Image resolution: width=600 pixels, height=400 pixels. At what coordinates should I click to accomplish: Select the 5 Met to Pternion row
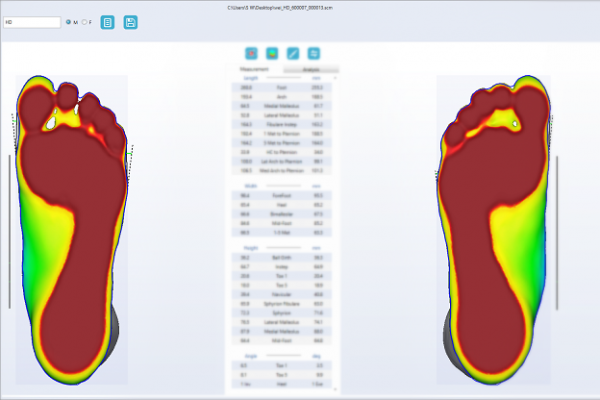point(282,143)
